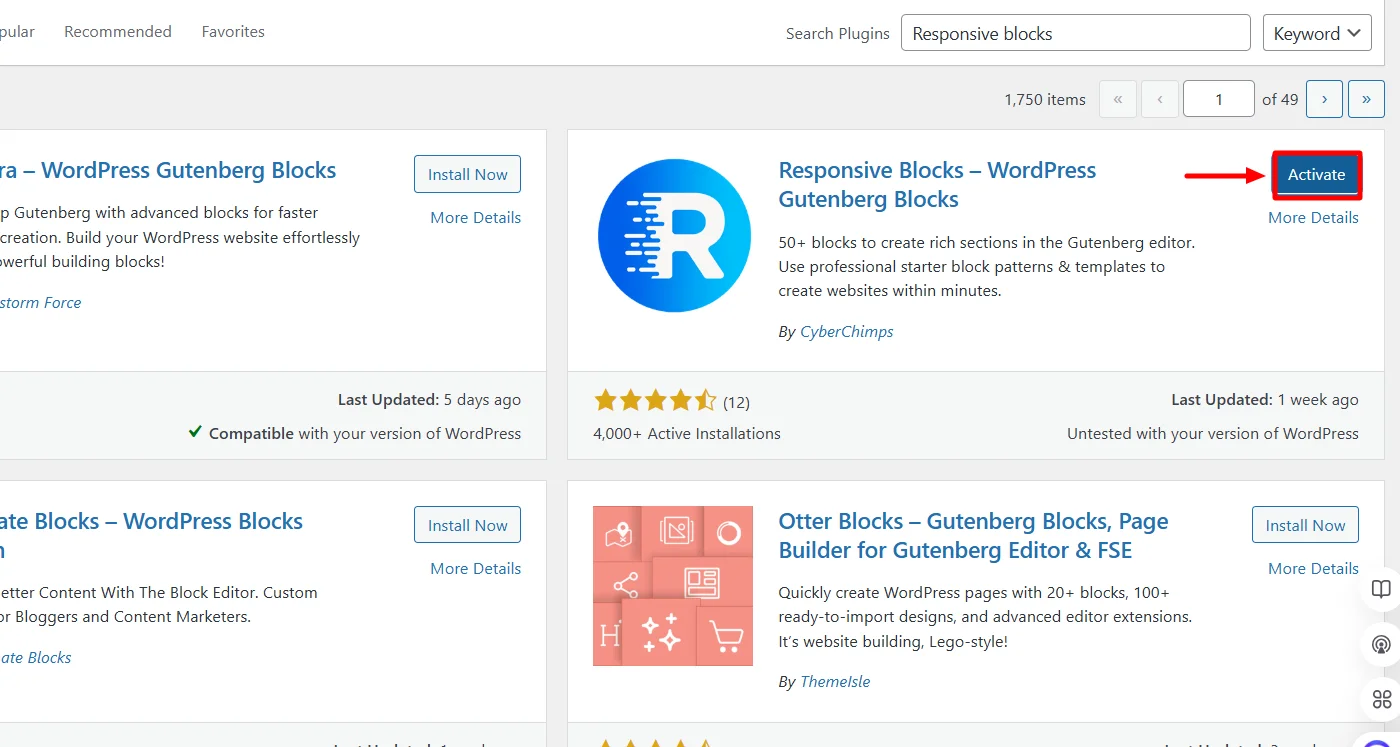Open the Keyword search type dropdown

pyautogui.click(x=1317, y=33)
